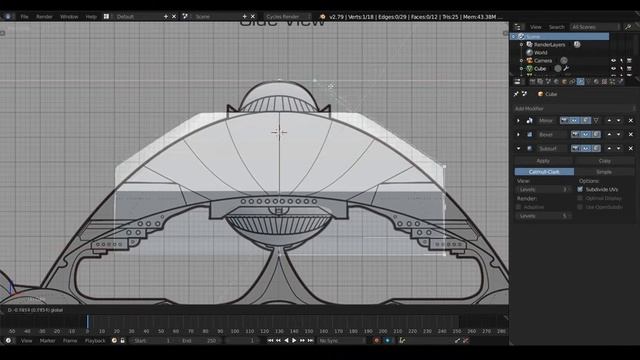Open the Texture properties tab
This screenshot has width=640, height=360.
pos(604,82)
